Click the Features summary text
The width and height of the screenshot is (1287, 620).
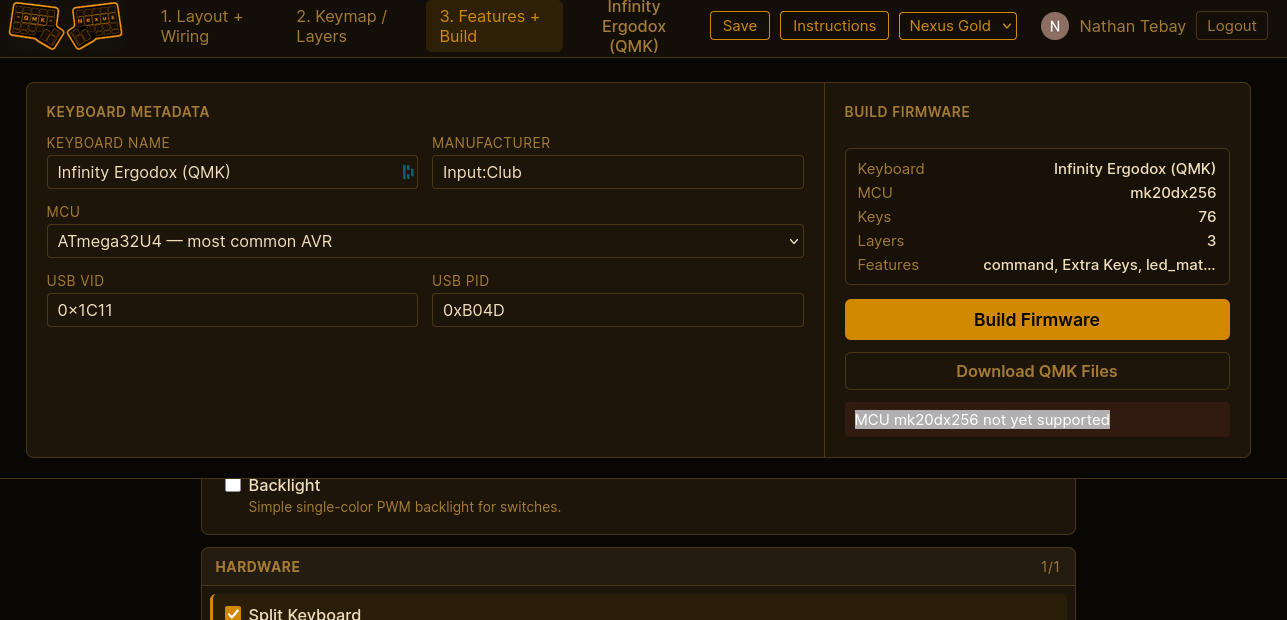pyautogui.click(x=1099, y=265)
